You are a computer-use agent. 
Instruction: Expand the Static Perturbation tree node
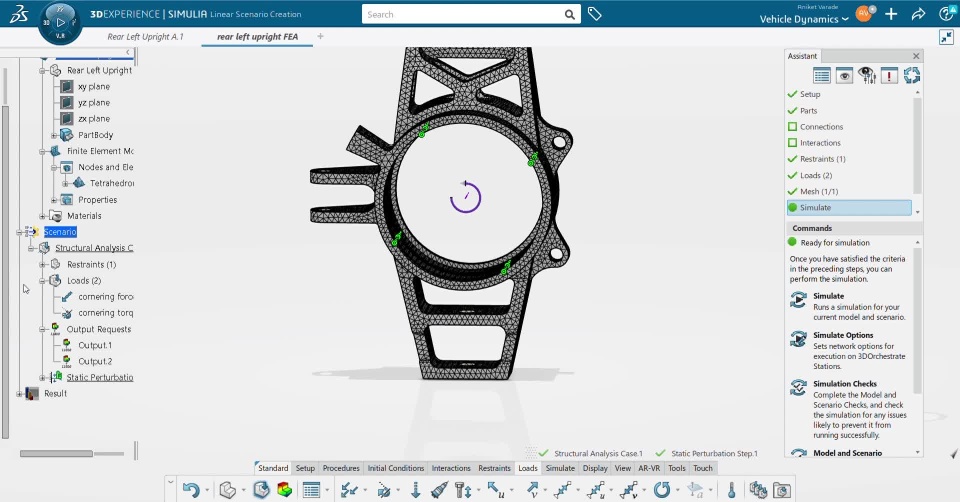[42, 378]
